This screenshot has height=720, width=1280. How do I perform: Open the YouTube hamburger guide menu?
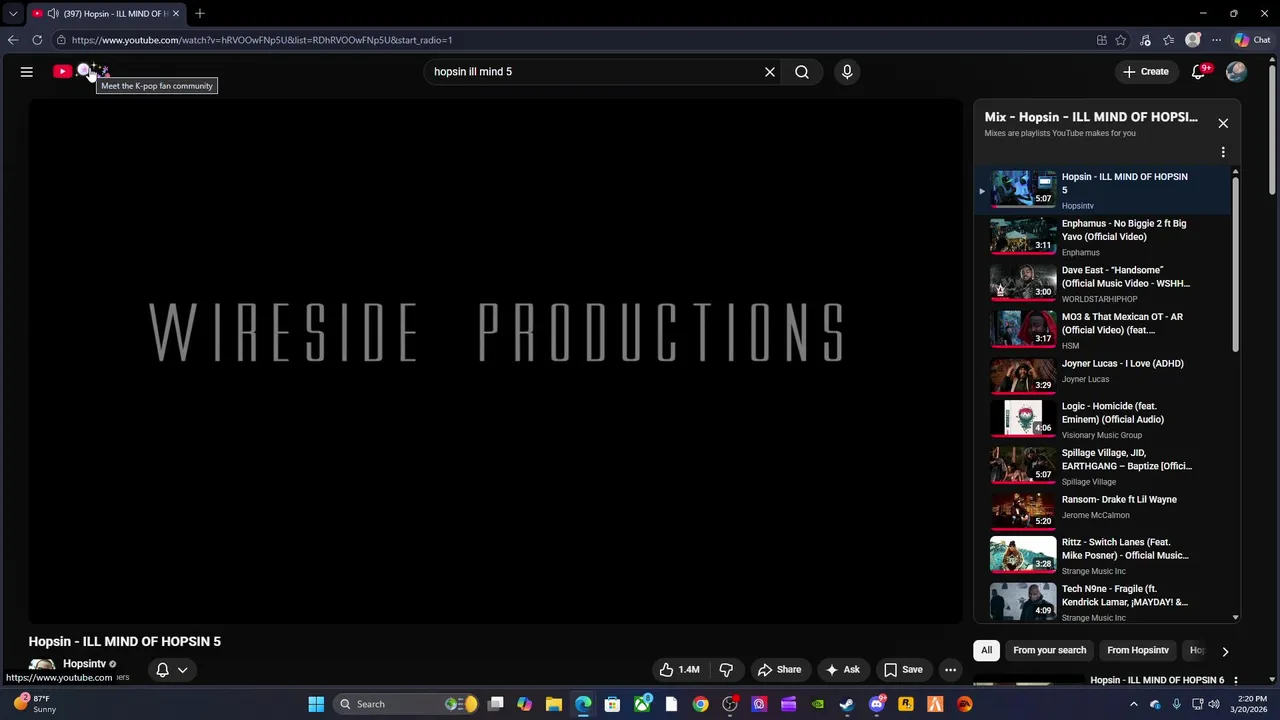pyautogui.click(x=27, y=72)
